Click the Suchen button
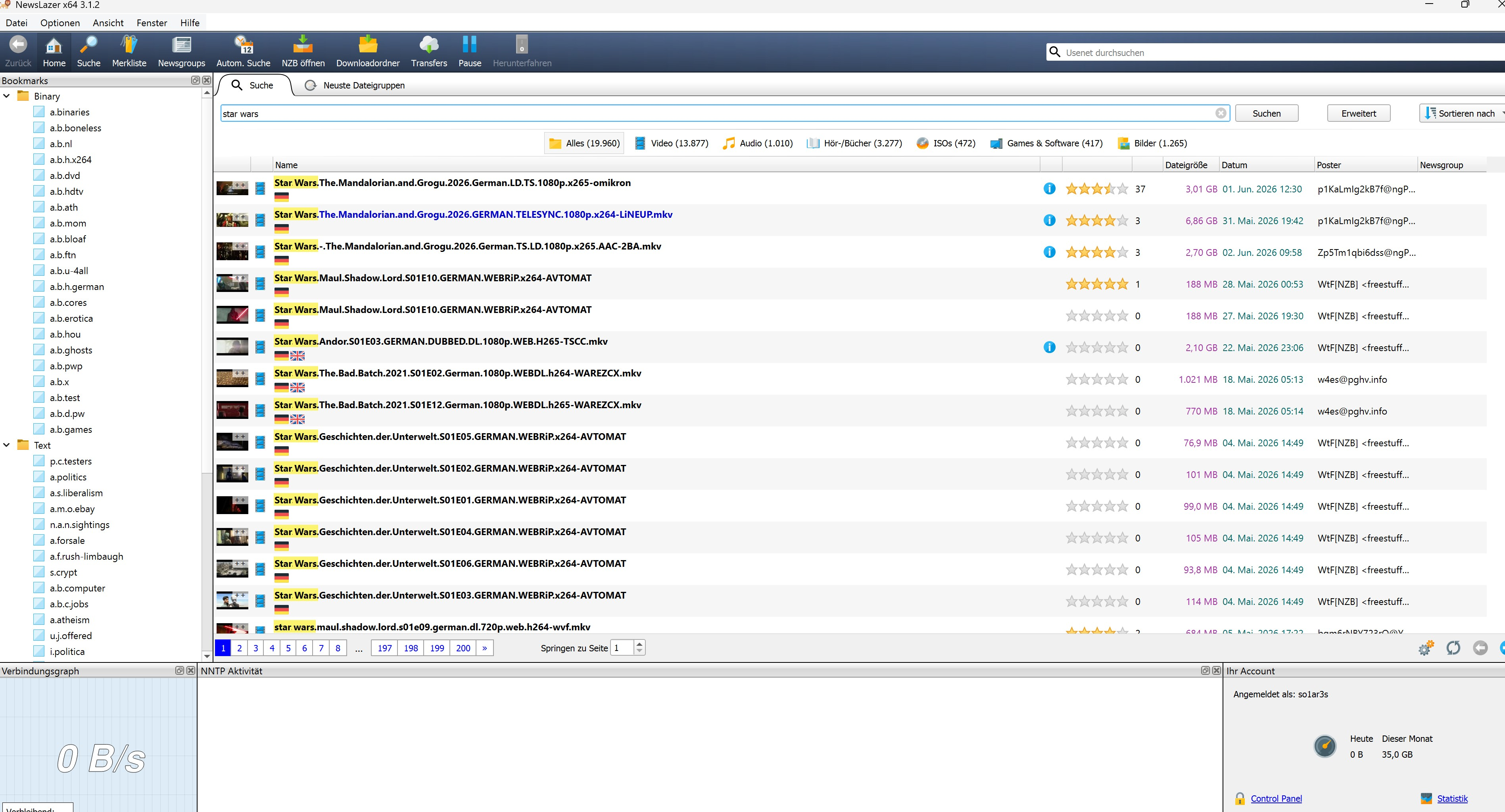The image size is (1505, 812). pos(1267,113)
